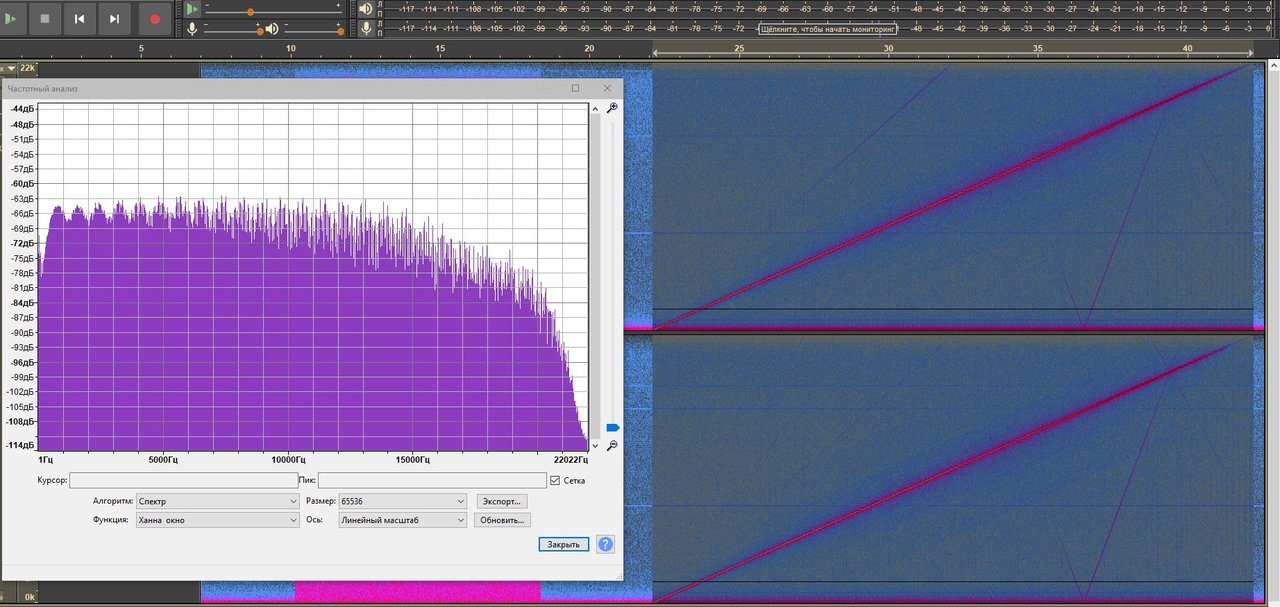The height and width of the screenshot is (607, 1280).
Task: Toggle the Сетка grid checkbox
Action: 555,481
